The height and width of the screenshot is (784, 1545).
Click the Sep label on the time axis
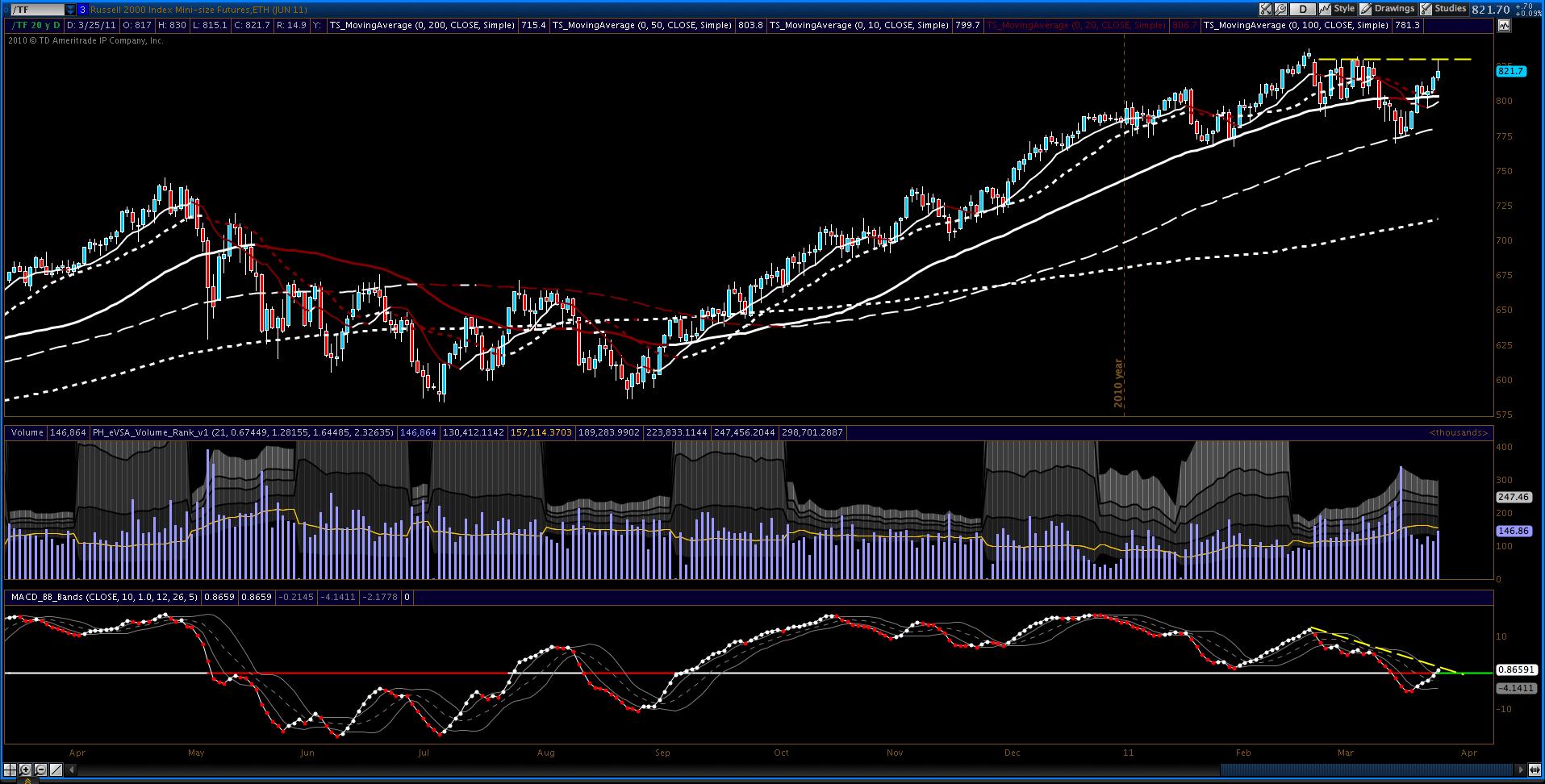pos(662,753)
